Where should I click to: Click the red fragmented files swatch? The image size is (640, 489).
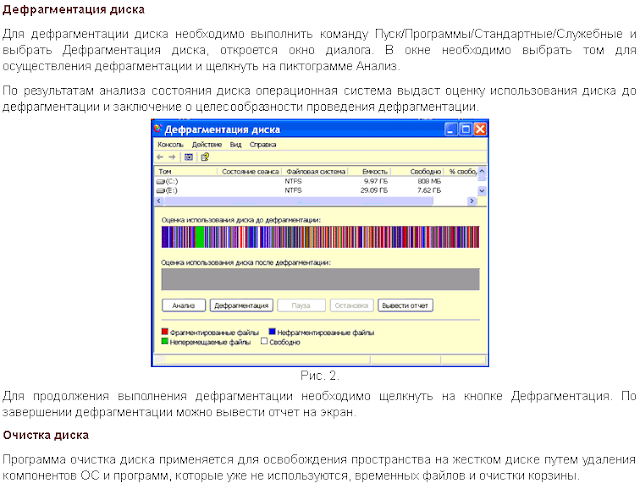pyautogui.click(x=165, y=331)
